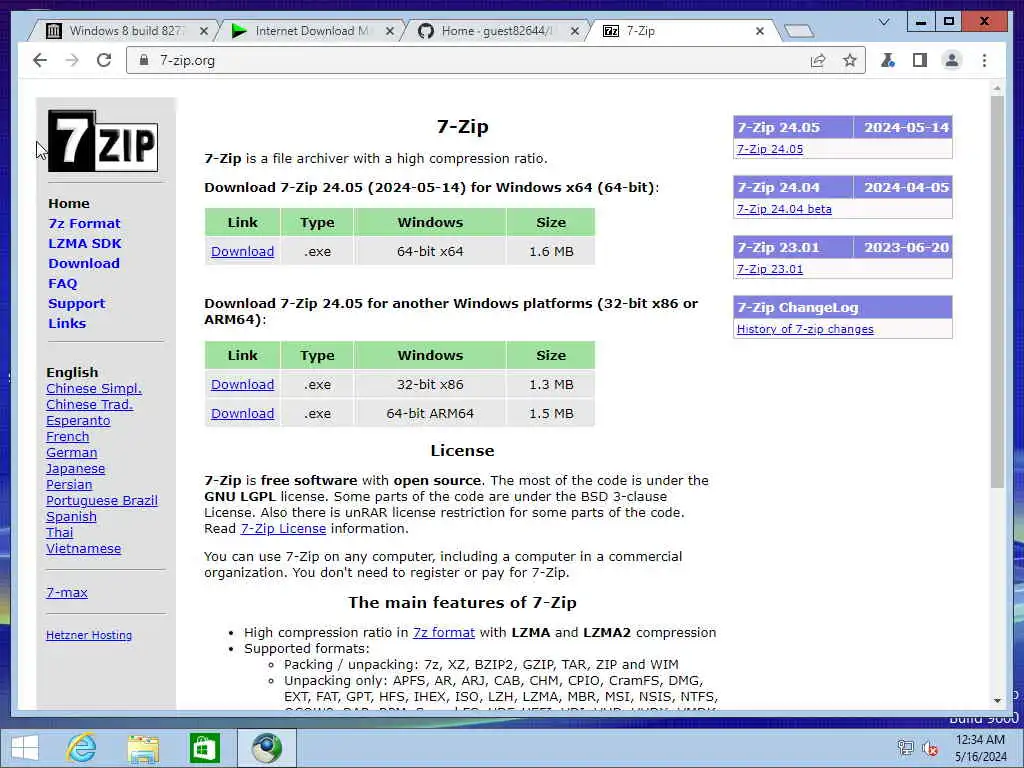Toggle the browser side panel icon
Screen dimensions: 1024x768
(920, 60)
